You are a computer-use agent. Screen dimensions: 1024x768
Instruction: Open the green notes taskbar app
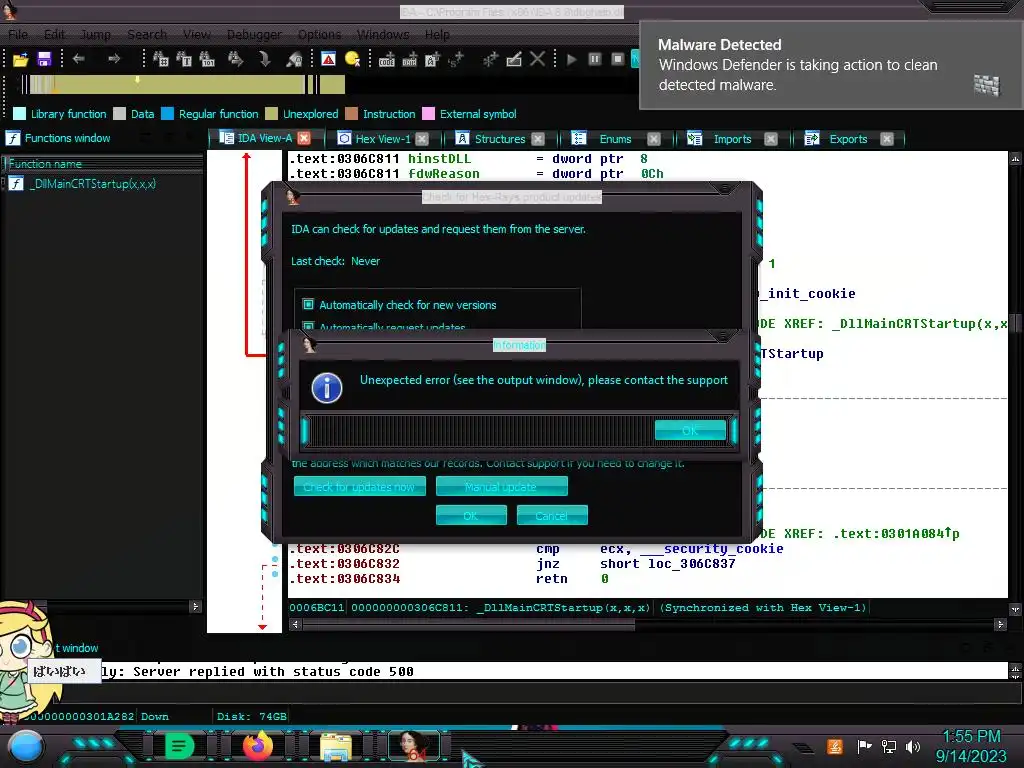[179, 746]
